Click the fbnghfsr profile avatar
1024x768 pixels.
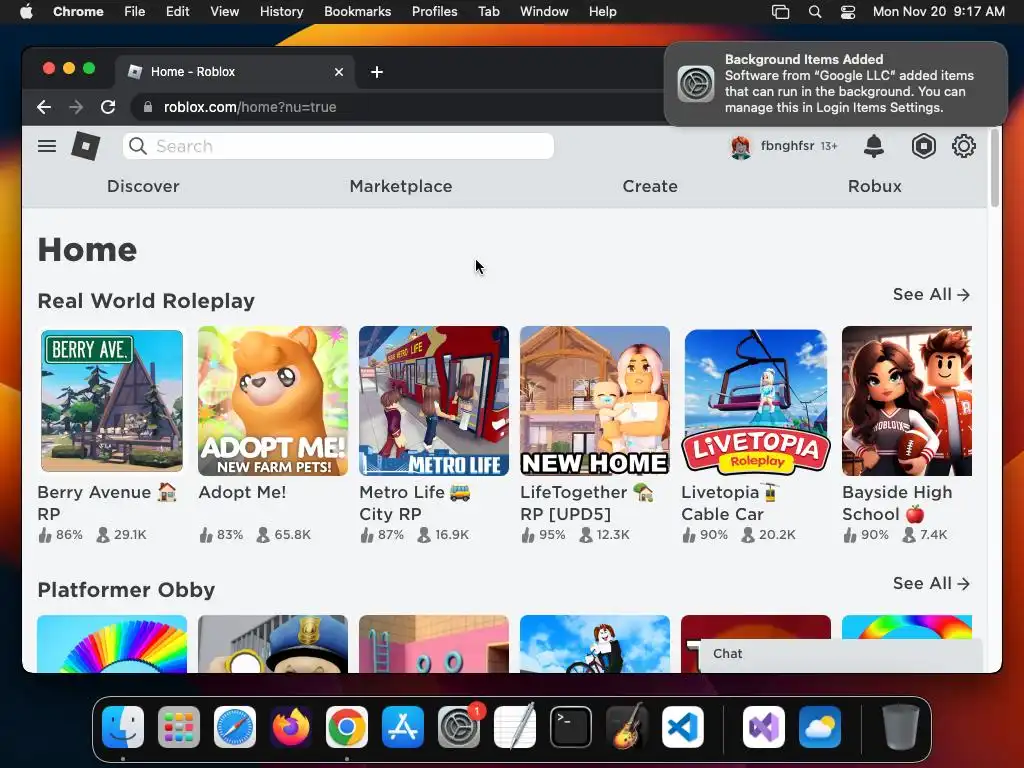coord(741,147)
